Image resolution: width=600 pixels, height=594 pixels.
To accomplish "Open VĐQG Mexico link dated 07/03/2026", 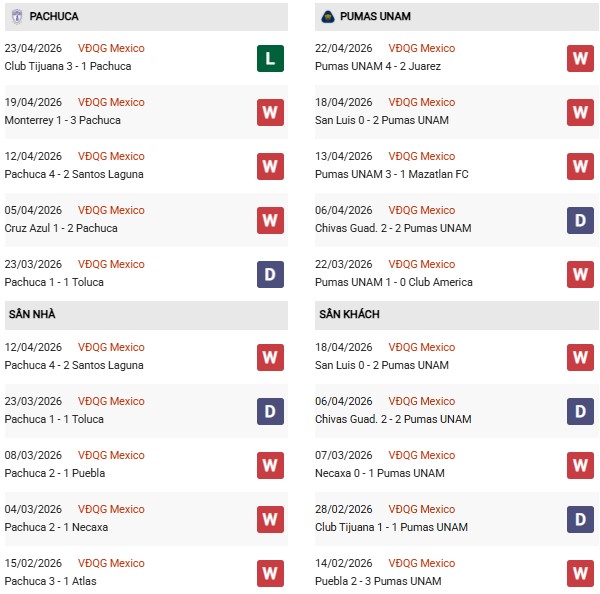I will point(421,455).
